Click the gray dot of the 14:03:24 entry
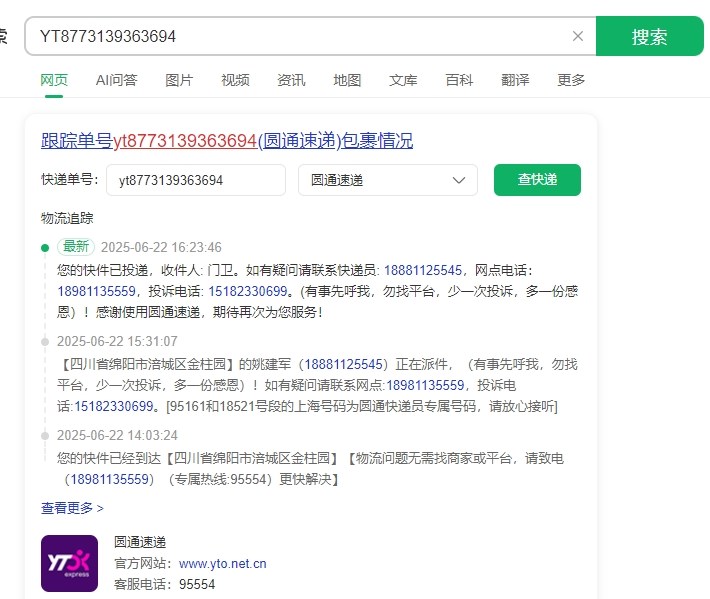Screen dimensions: 710x599 tap(45, 436)
